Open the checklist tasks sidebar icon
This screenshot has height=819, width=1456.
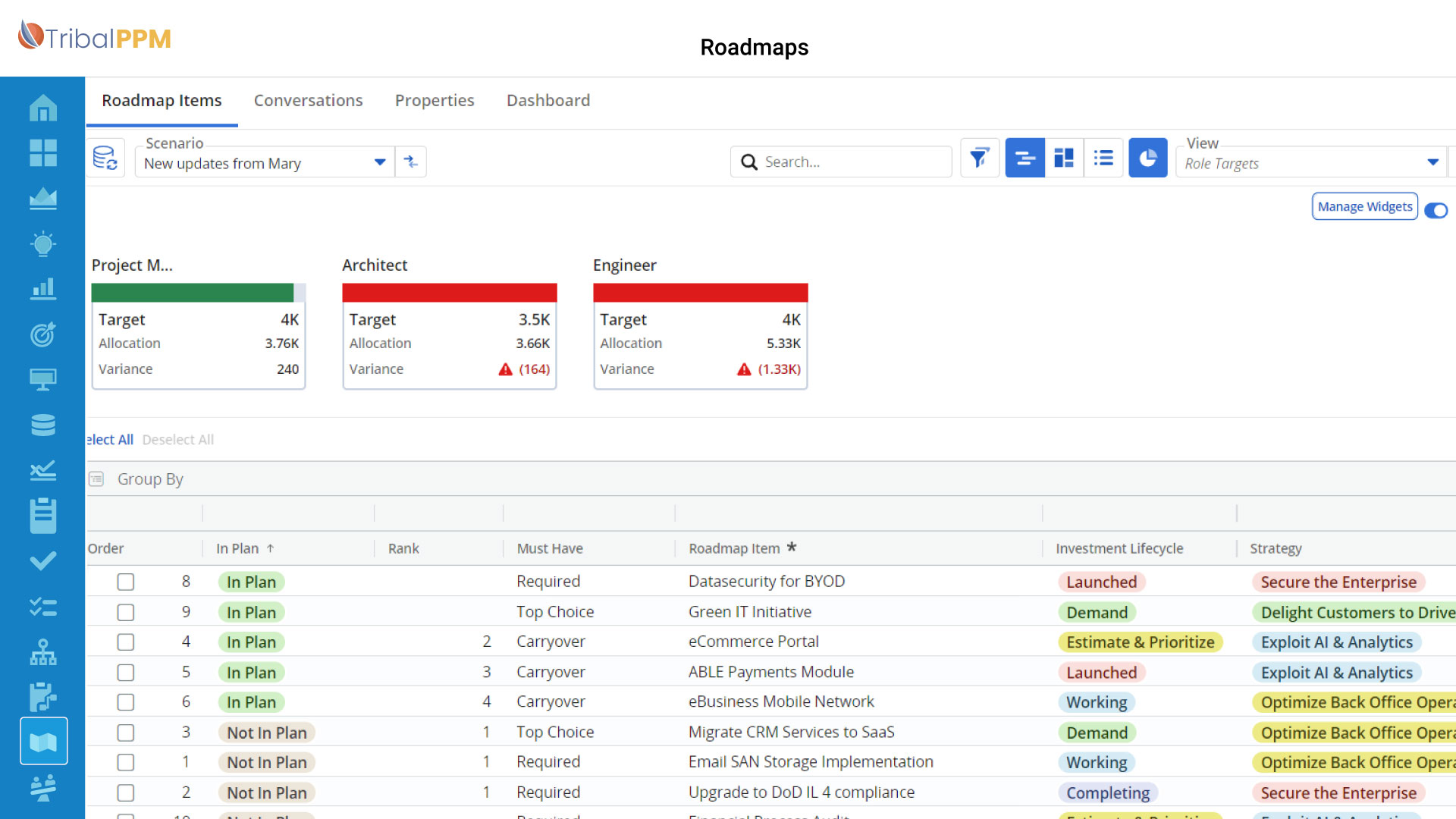point(43,607)
